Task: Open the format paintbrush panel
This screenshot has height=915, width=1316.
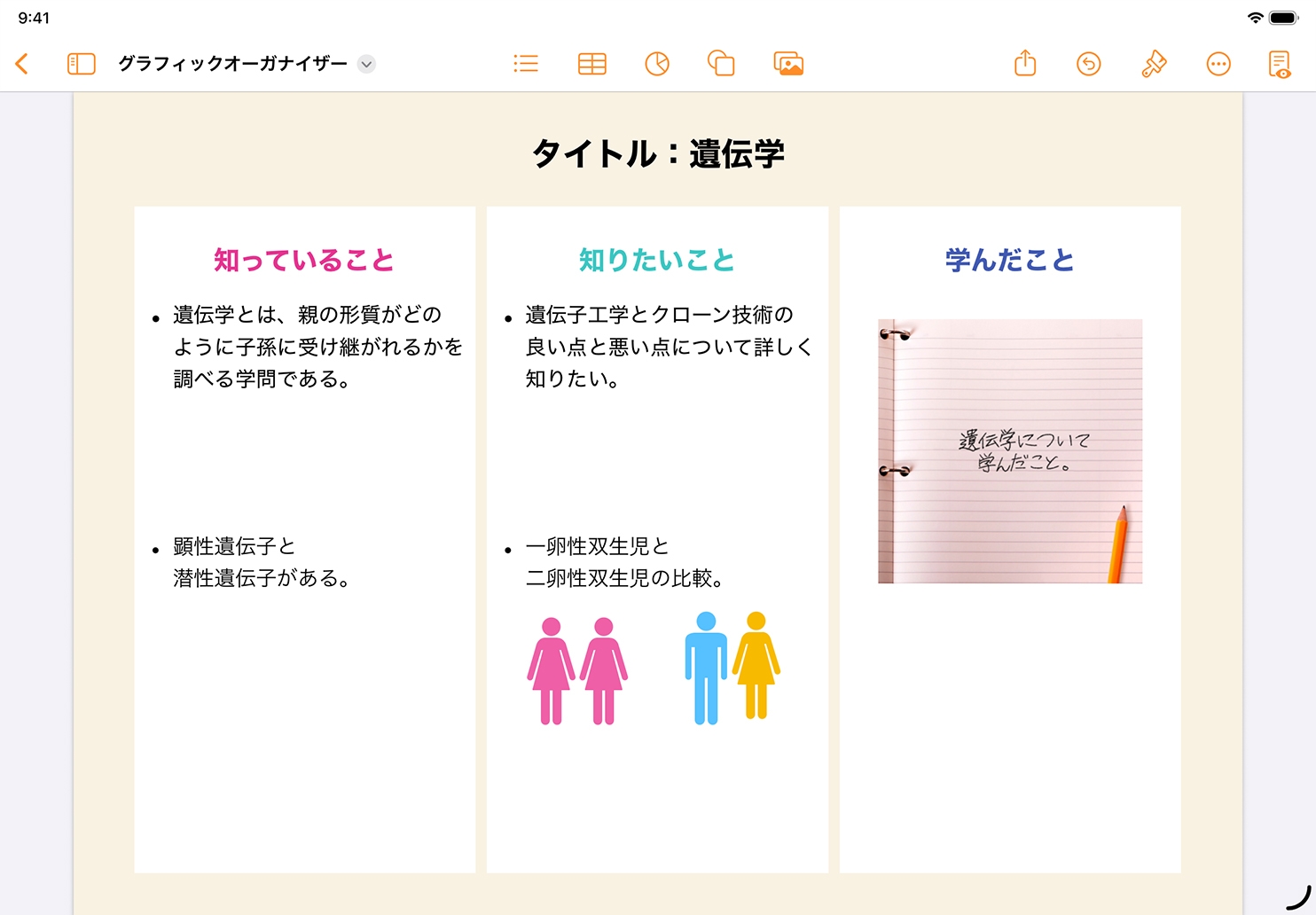Action: (1154, 64)
